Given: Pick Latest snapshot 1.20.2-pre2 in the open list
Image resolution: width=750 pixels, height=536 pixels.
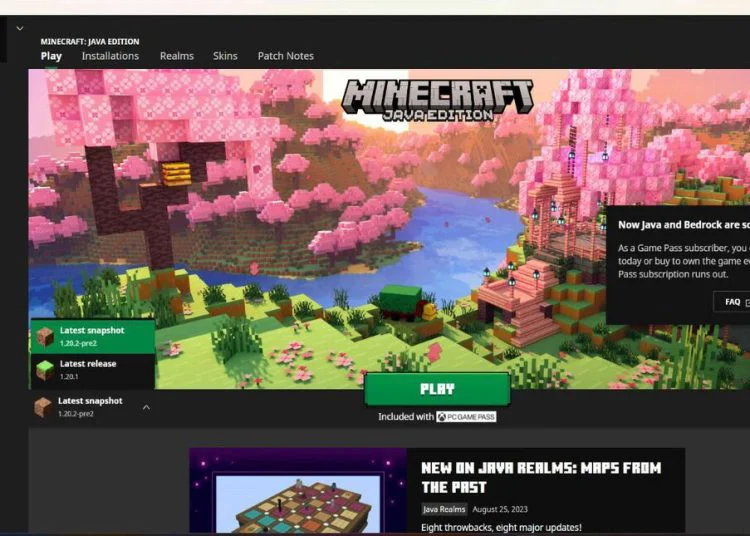Looking at the screenshot, I should pos(93,337).
